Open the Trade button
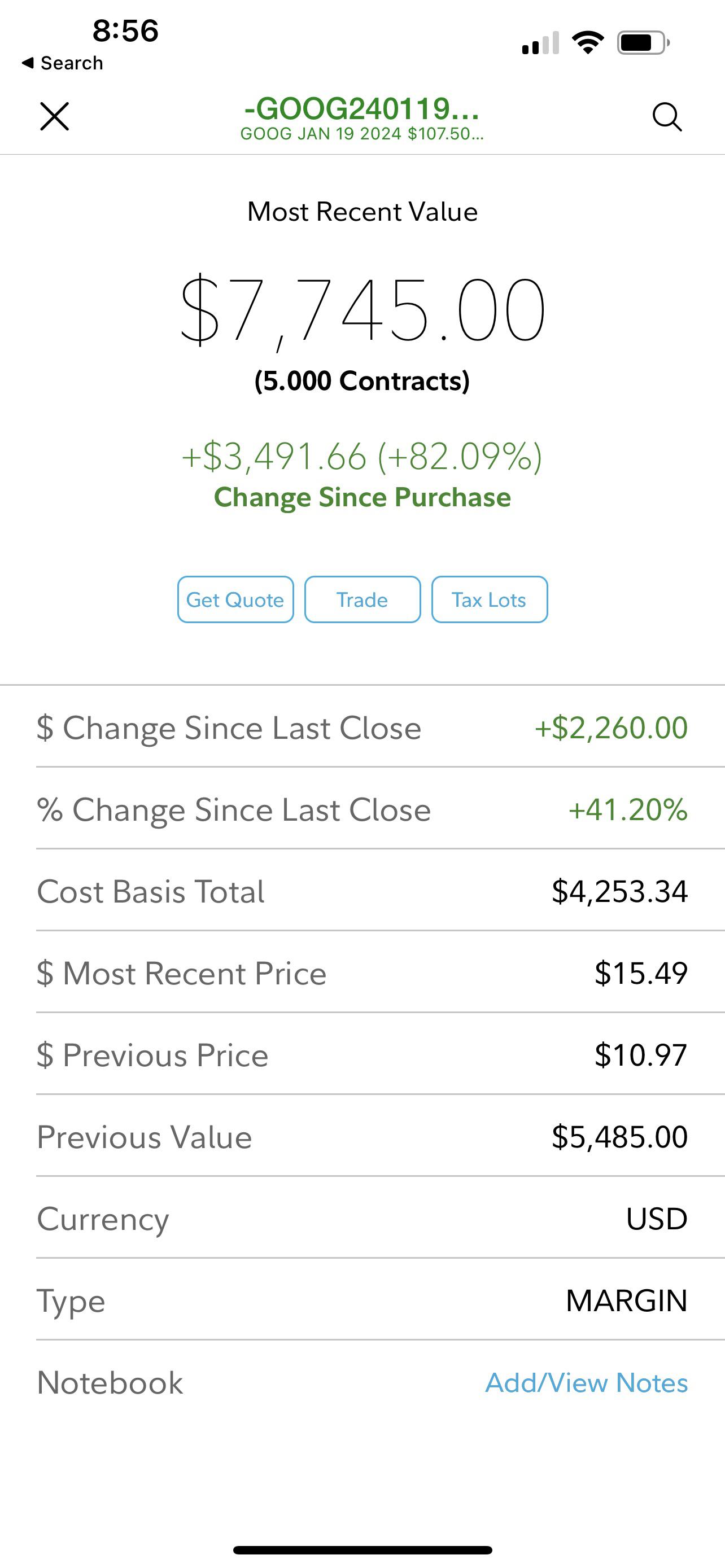725x1568 pixels. [x=362, y=599]
